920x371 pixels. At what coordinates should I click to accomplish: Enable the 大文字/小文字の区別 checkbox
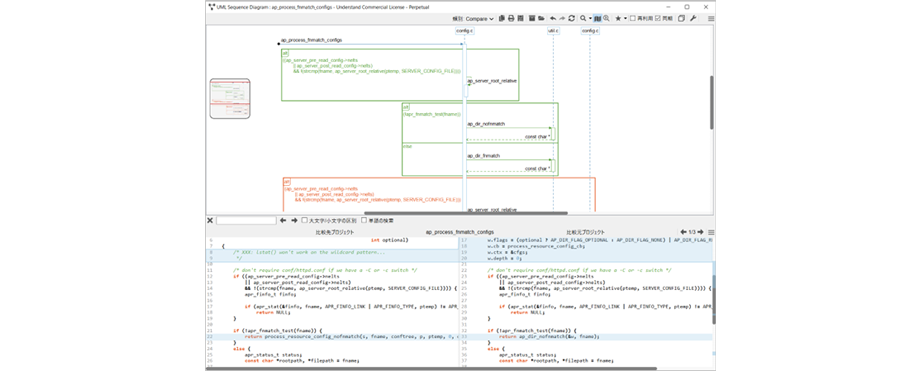305,221
